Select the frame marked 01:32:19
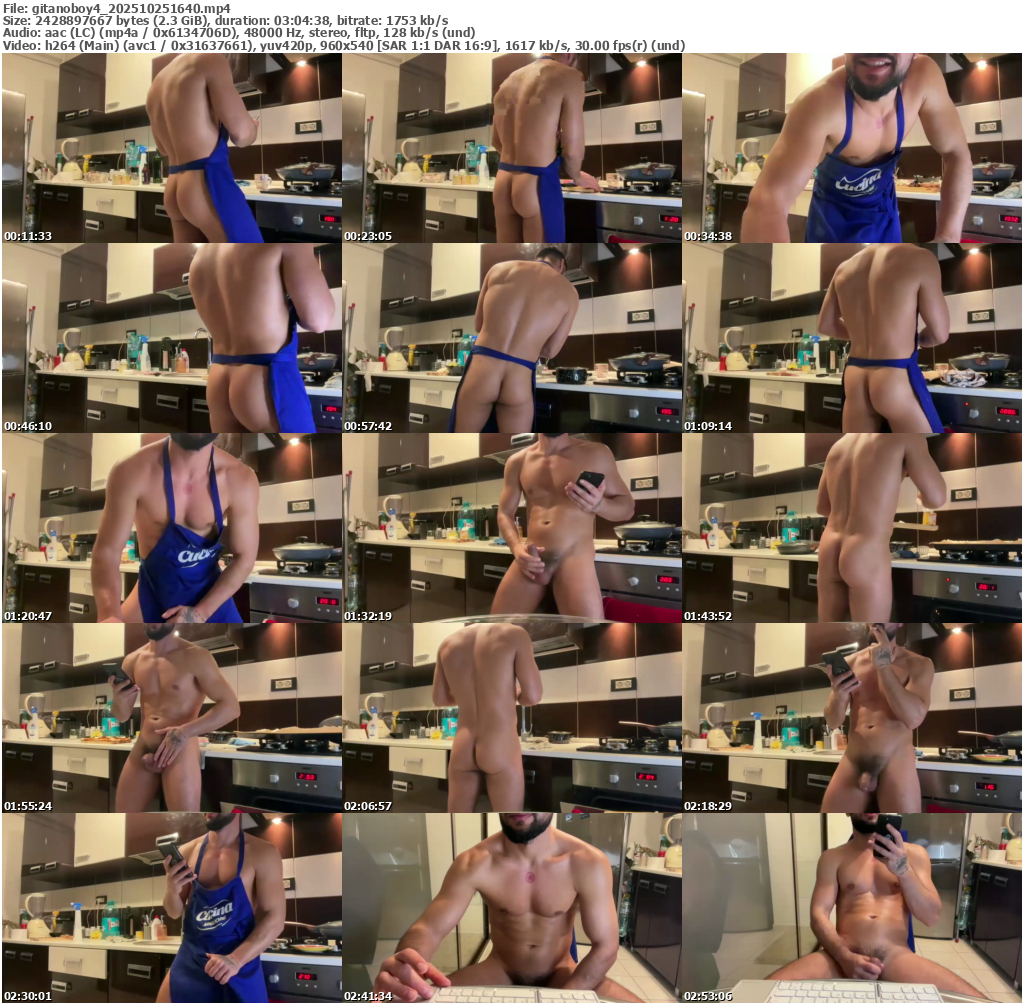The height and width of the screenshot is (1003, 1024). 512,528
